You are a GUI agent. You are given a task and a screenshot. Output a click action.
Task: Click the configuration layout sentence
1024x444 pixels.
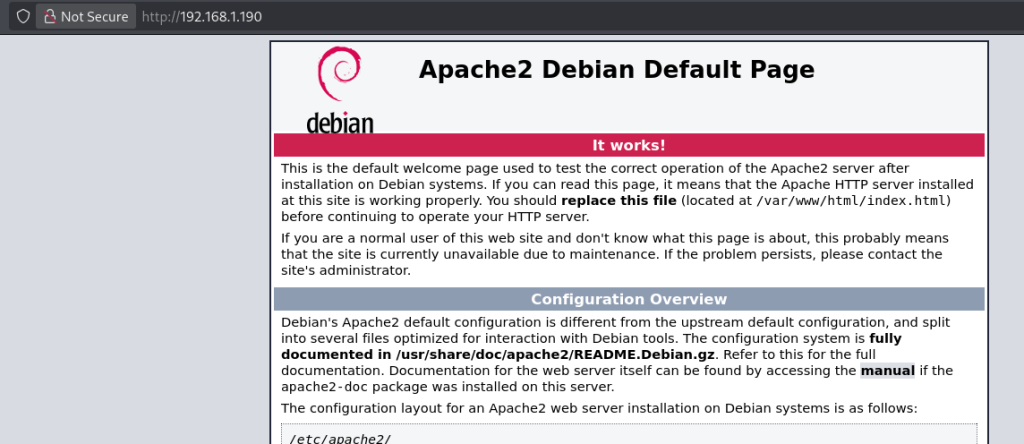(x=598, y=408)
